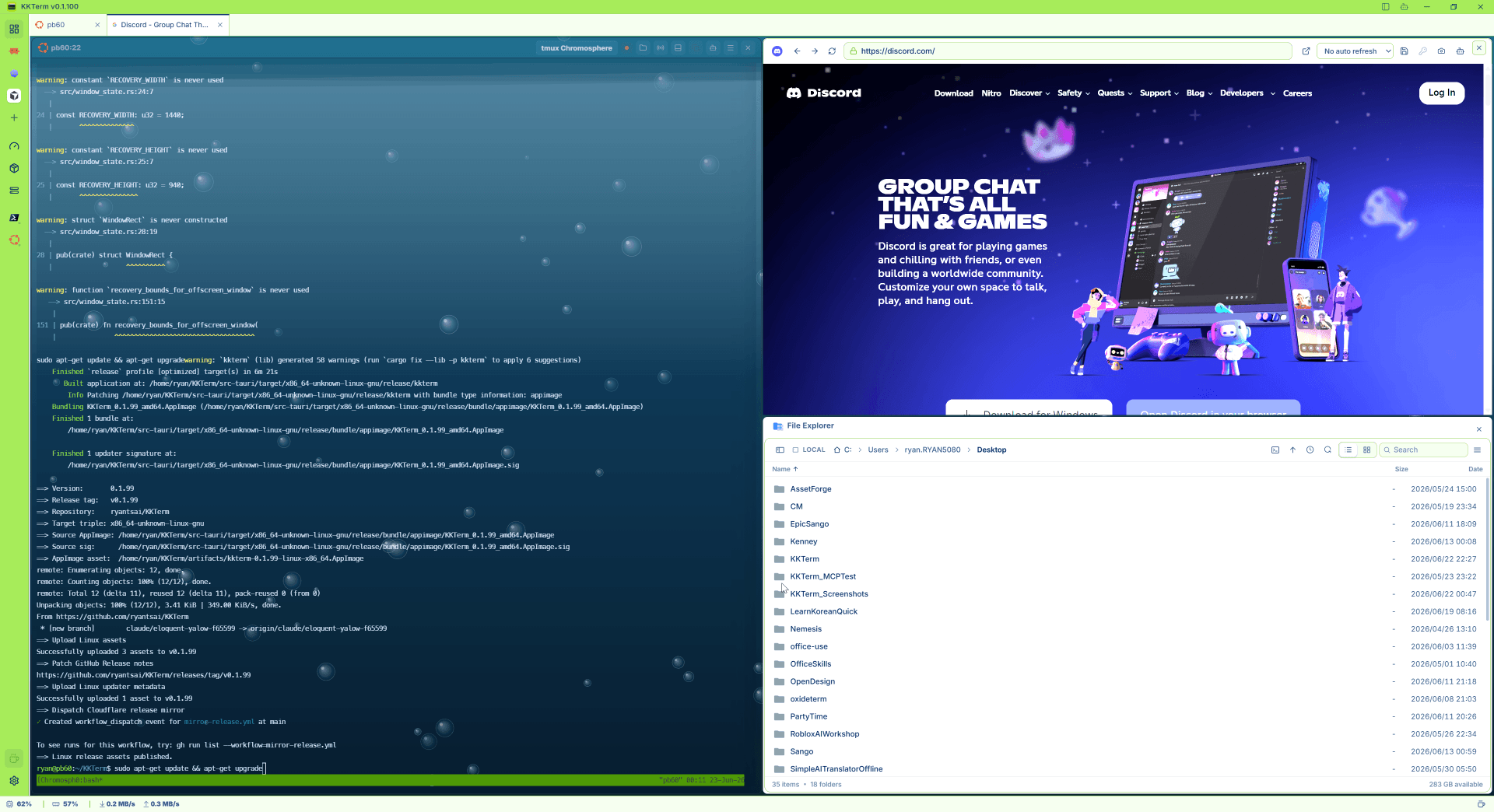Open File Explorer hamburger menu

tap(1477, 450)
